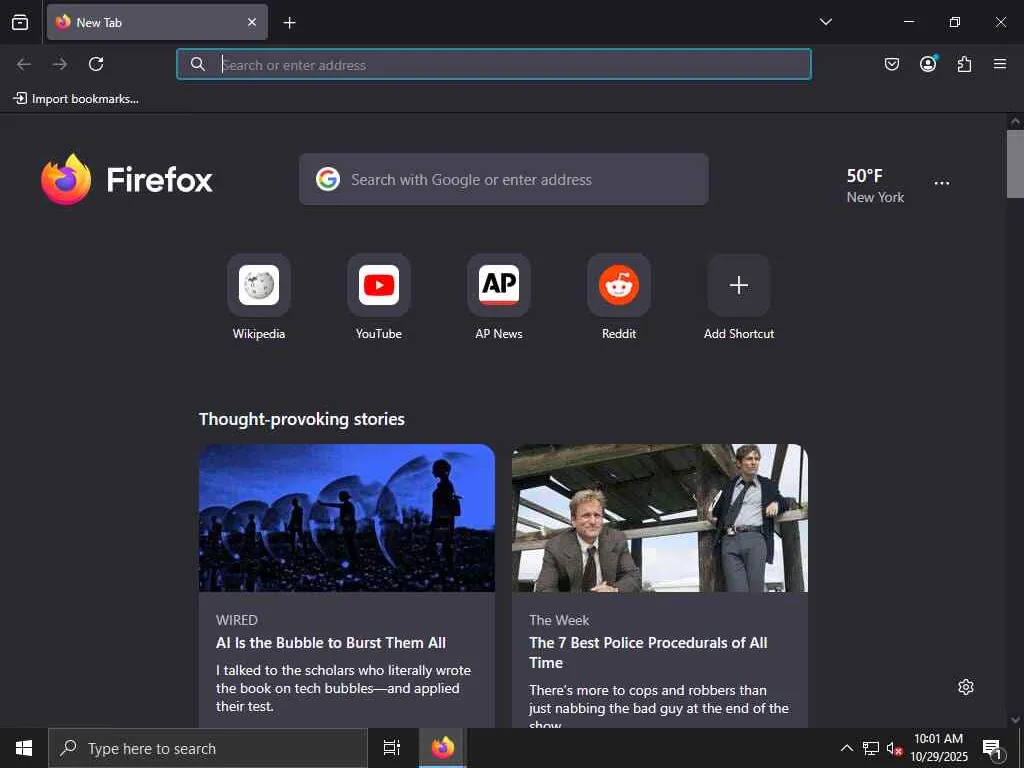This screenshot has height=768, width=1024.
Task: Click scrollbar up arrow
Action: point(1015,121)
